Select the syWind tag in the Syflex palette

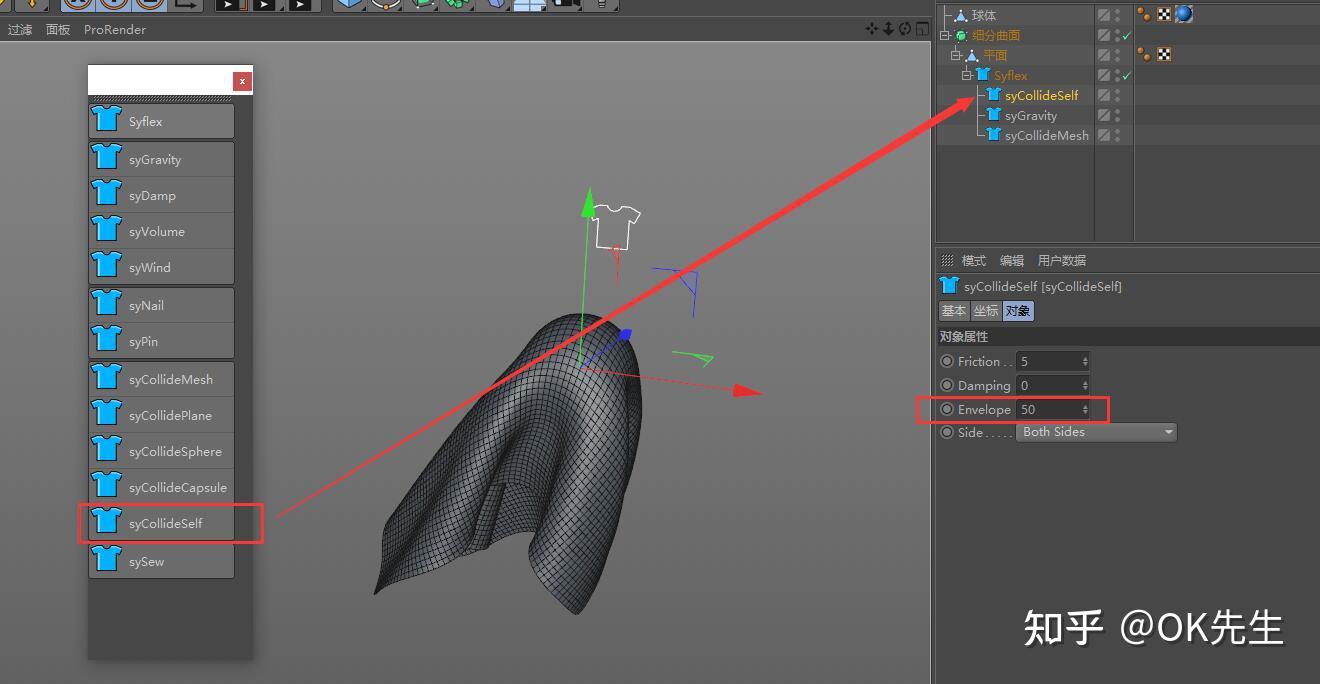(160, 267)
